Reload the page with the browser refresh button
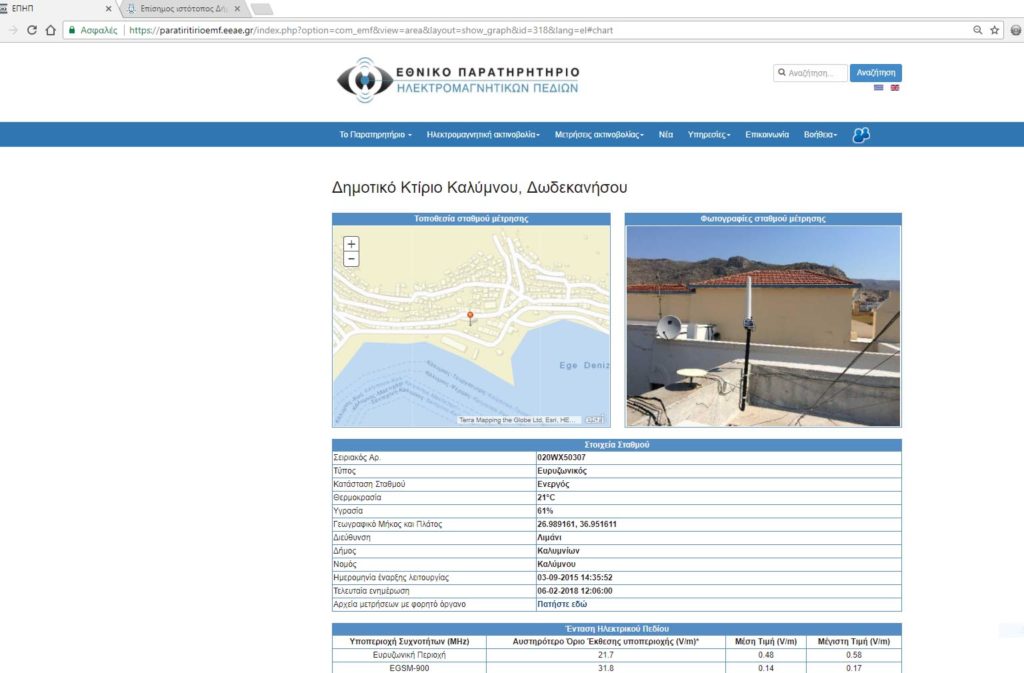 tap(32, 30)
